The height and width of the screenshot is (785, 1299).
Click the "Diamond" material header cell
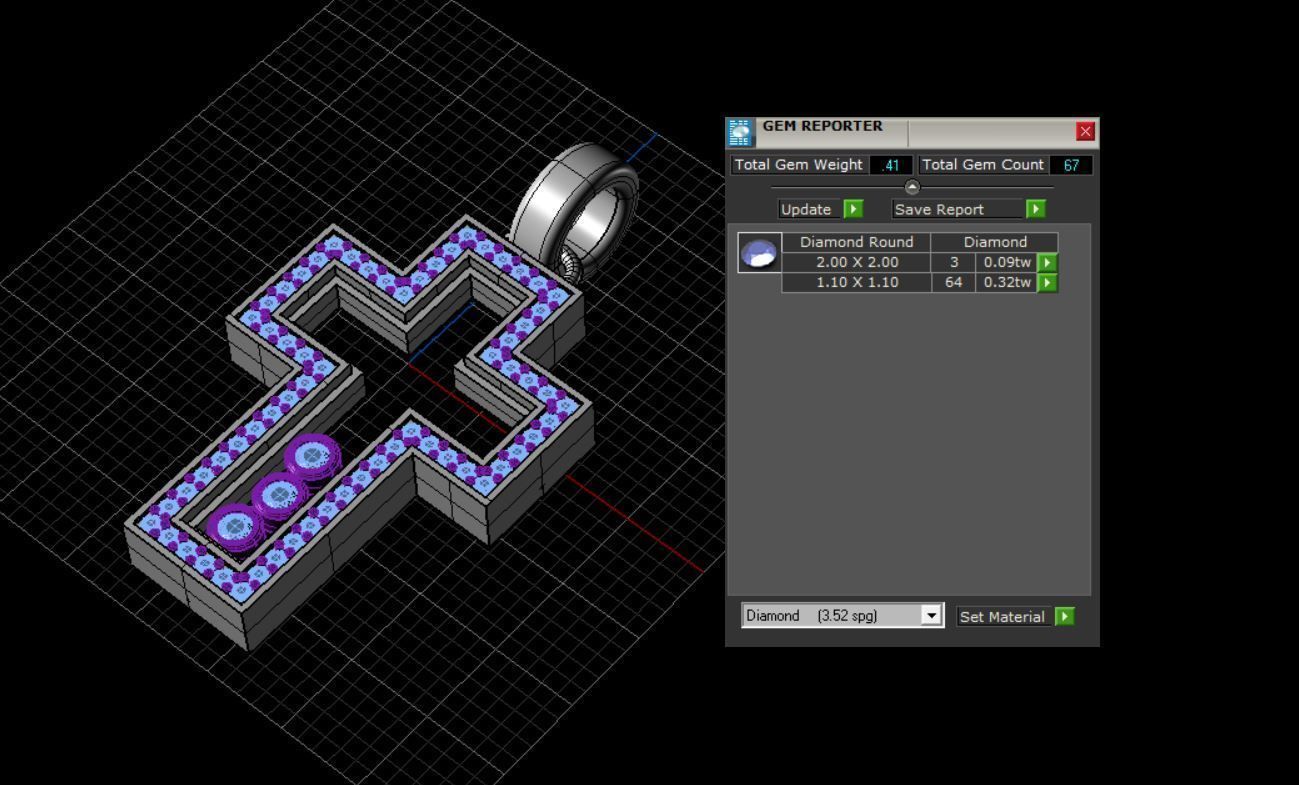(x=995, y=242)
